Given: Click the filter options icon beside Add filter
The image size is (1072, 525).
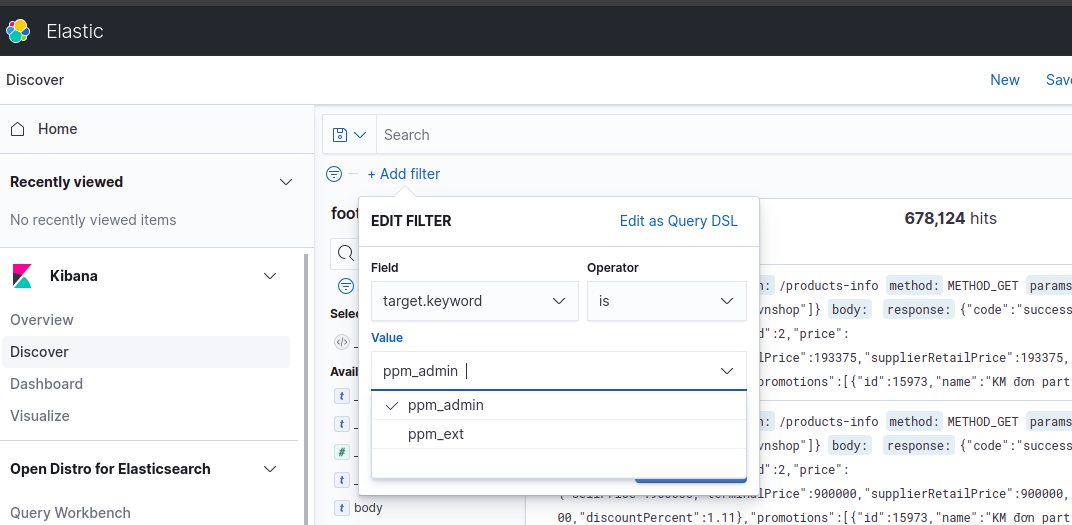Looking at the screenshot, I should coord(334,174).
